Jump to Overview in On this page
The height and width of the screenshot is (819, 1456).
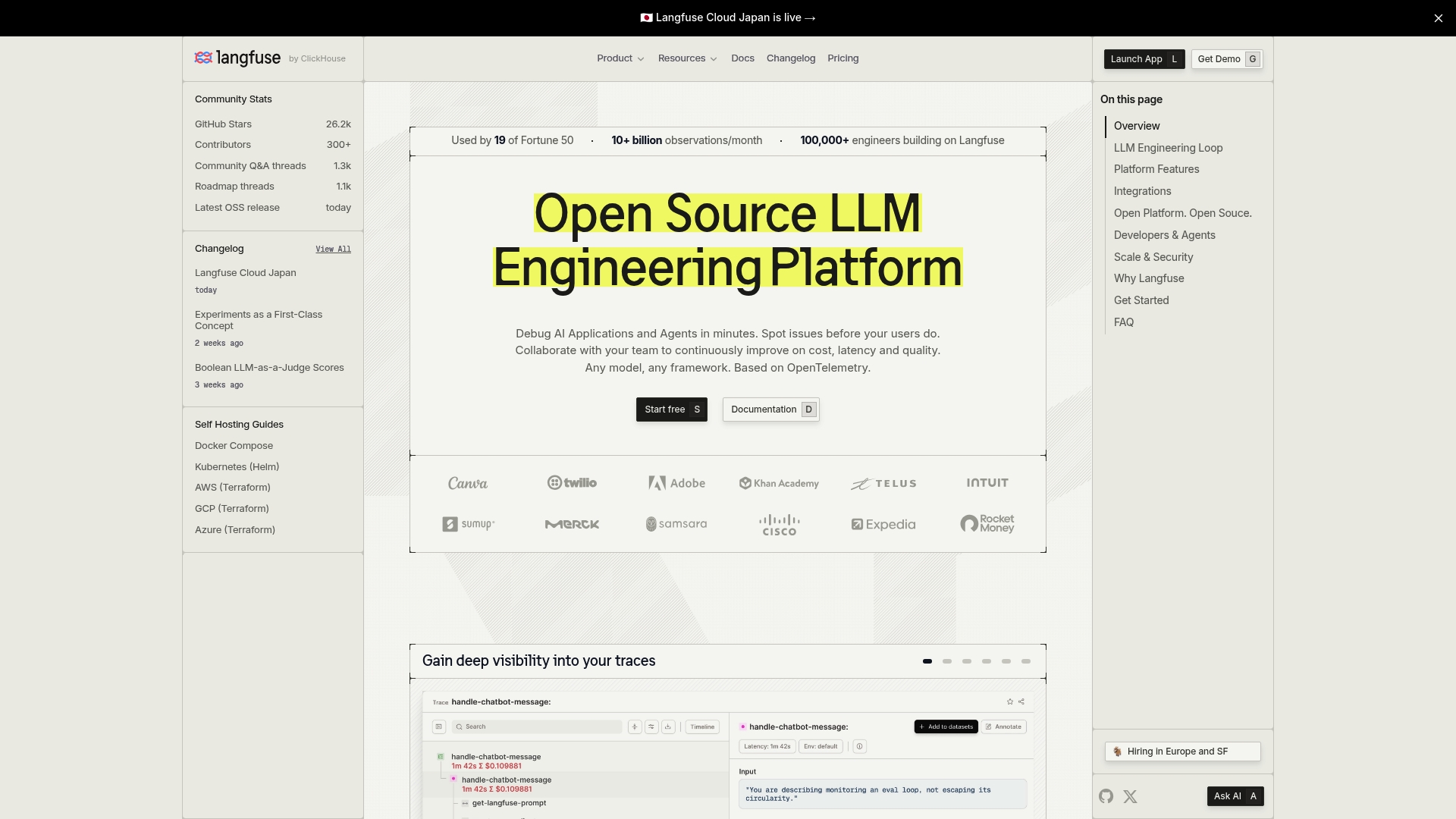[x=1137, y=126]
